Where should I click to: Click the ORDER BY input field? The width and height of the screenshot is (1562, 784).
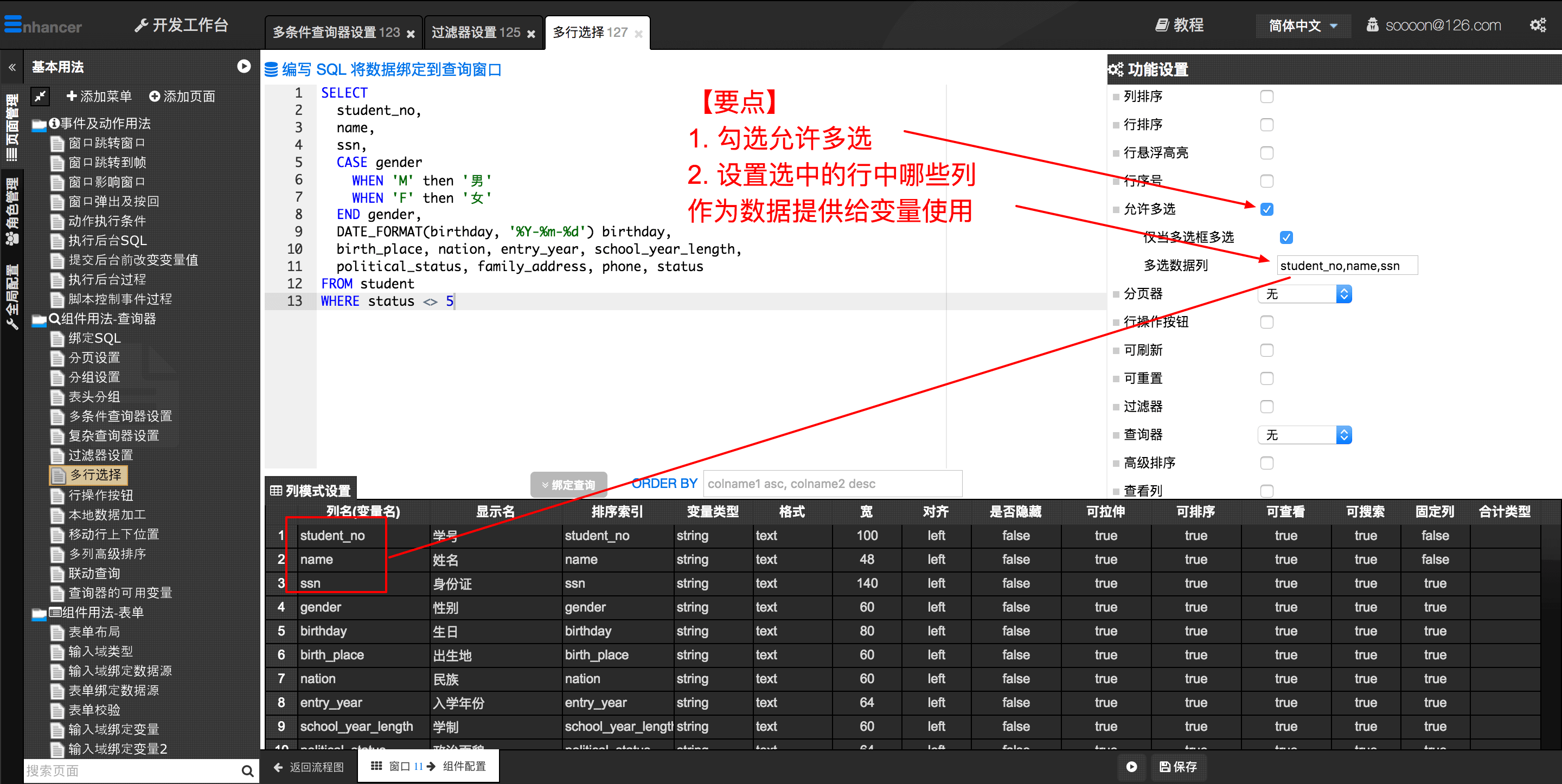click(x=832, y=483)
